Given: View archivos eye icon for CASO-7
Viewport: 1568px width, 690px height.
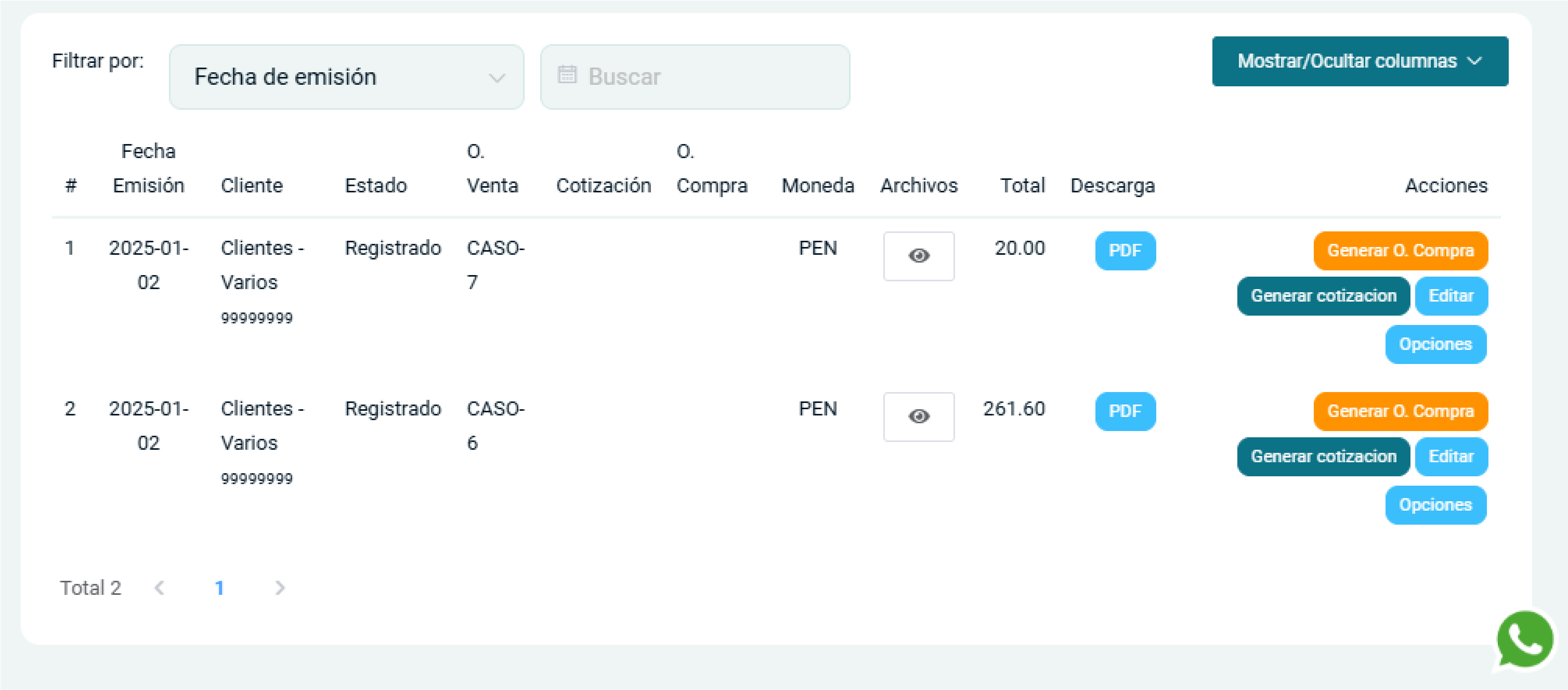Looking at the screenshot, I should [x=918, y=256].
